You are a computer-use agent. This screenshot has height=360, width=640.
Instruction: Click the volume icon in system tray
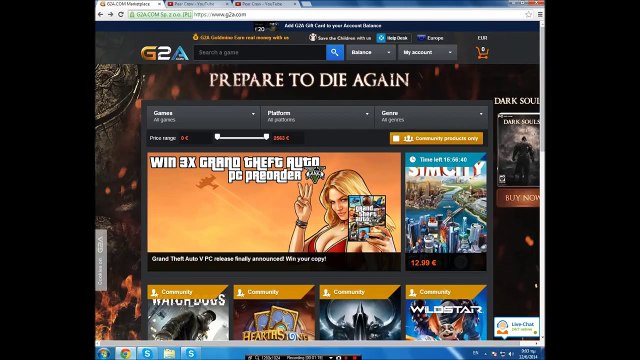(511, 353)
